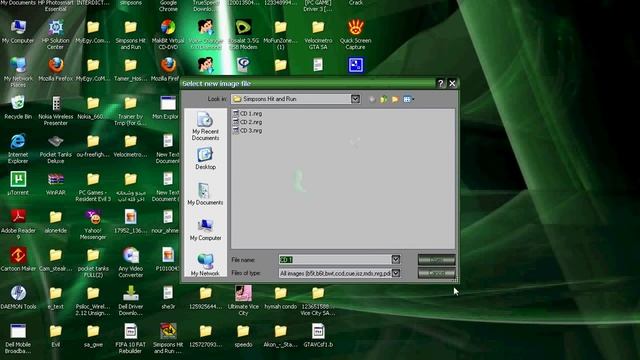The width and height of the screenshot is (640, 360).
Task: Select the CD 2.nrg file
Action: click(247, 122)
